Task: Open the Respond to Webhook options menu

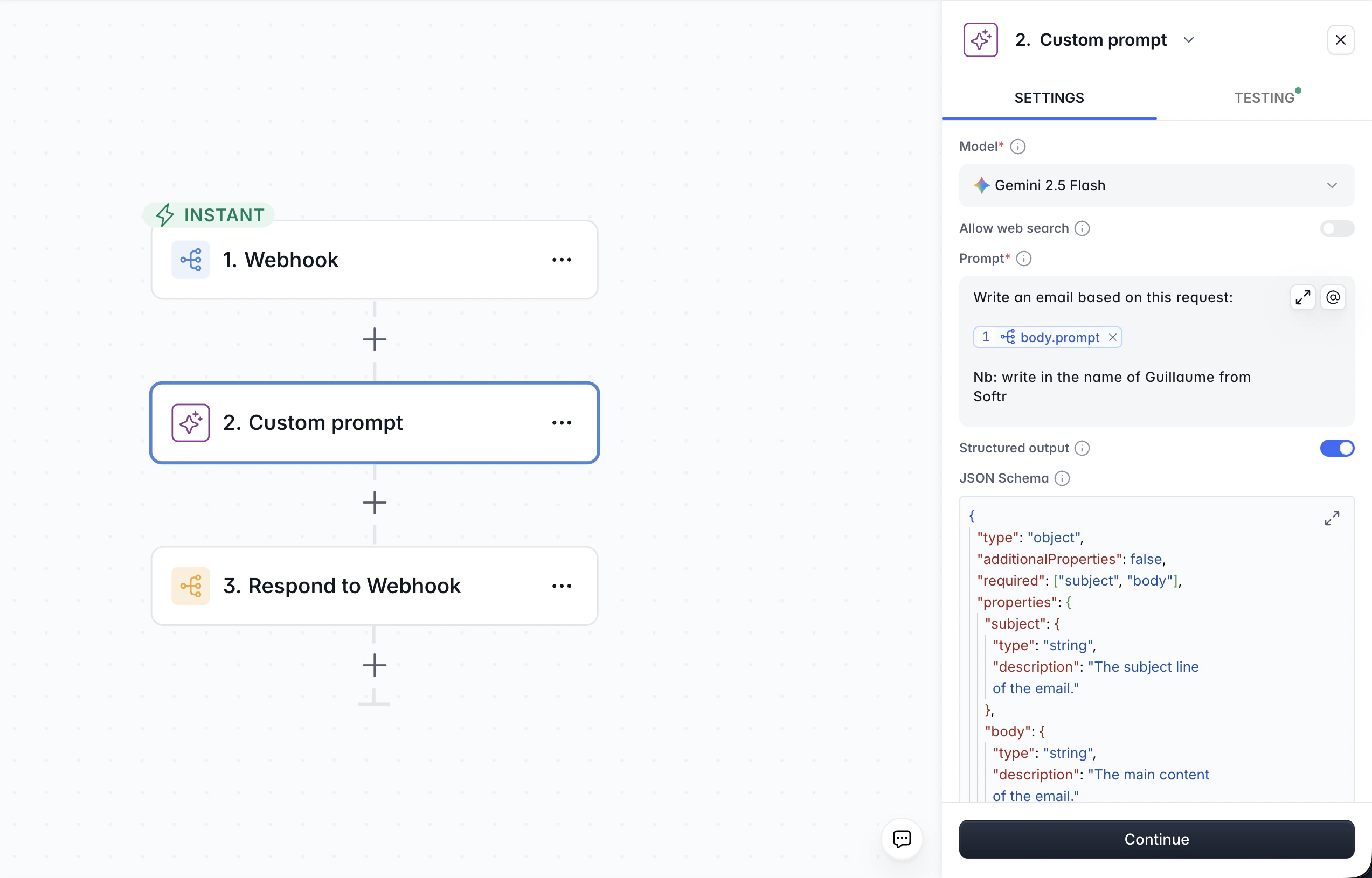Action: [562, 586]
